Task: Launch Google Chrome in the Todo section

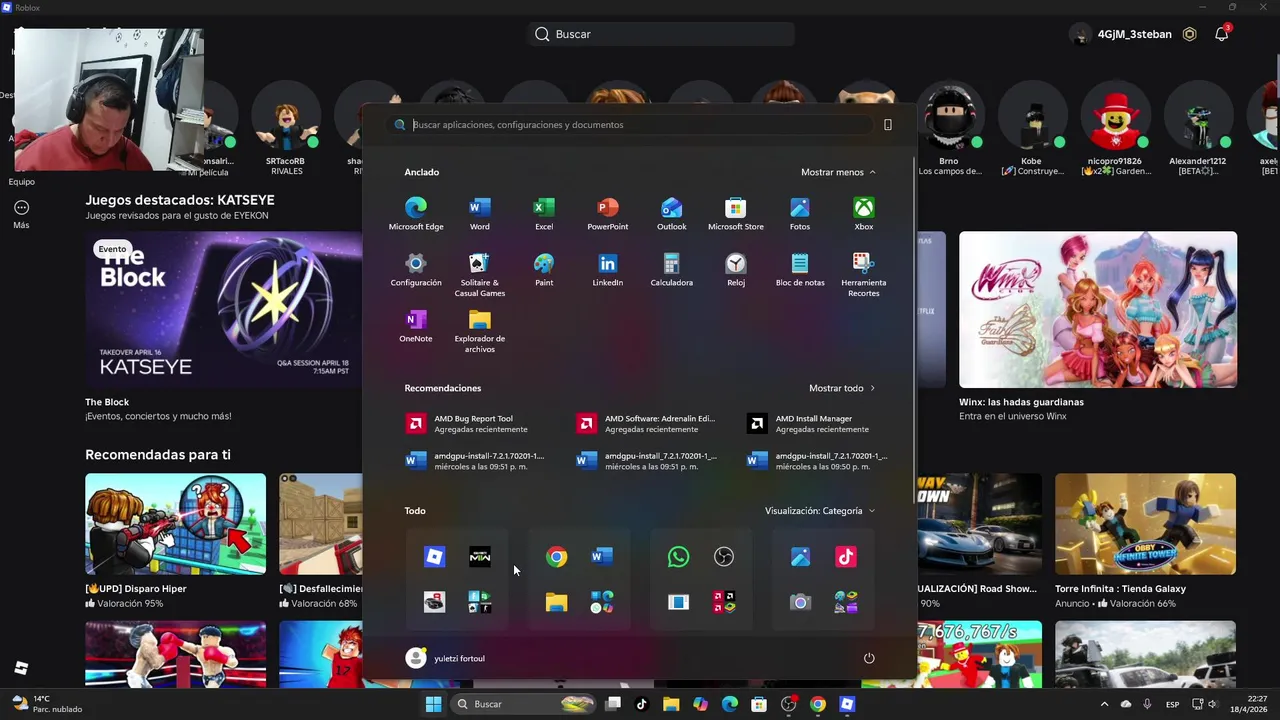Action: tap(556, 557)
